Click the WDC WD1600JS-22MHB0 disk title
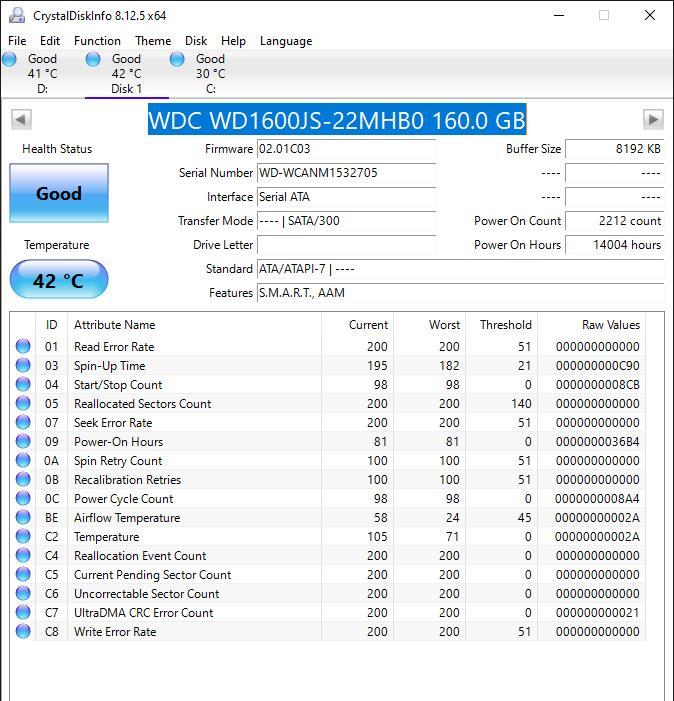 337,119
